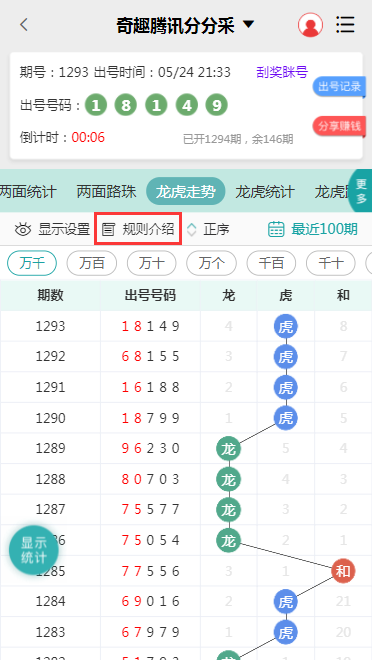Click the 期数 column header
The height and width of the screenshot is (660, 372).
pos(50,295)
